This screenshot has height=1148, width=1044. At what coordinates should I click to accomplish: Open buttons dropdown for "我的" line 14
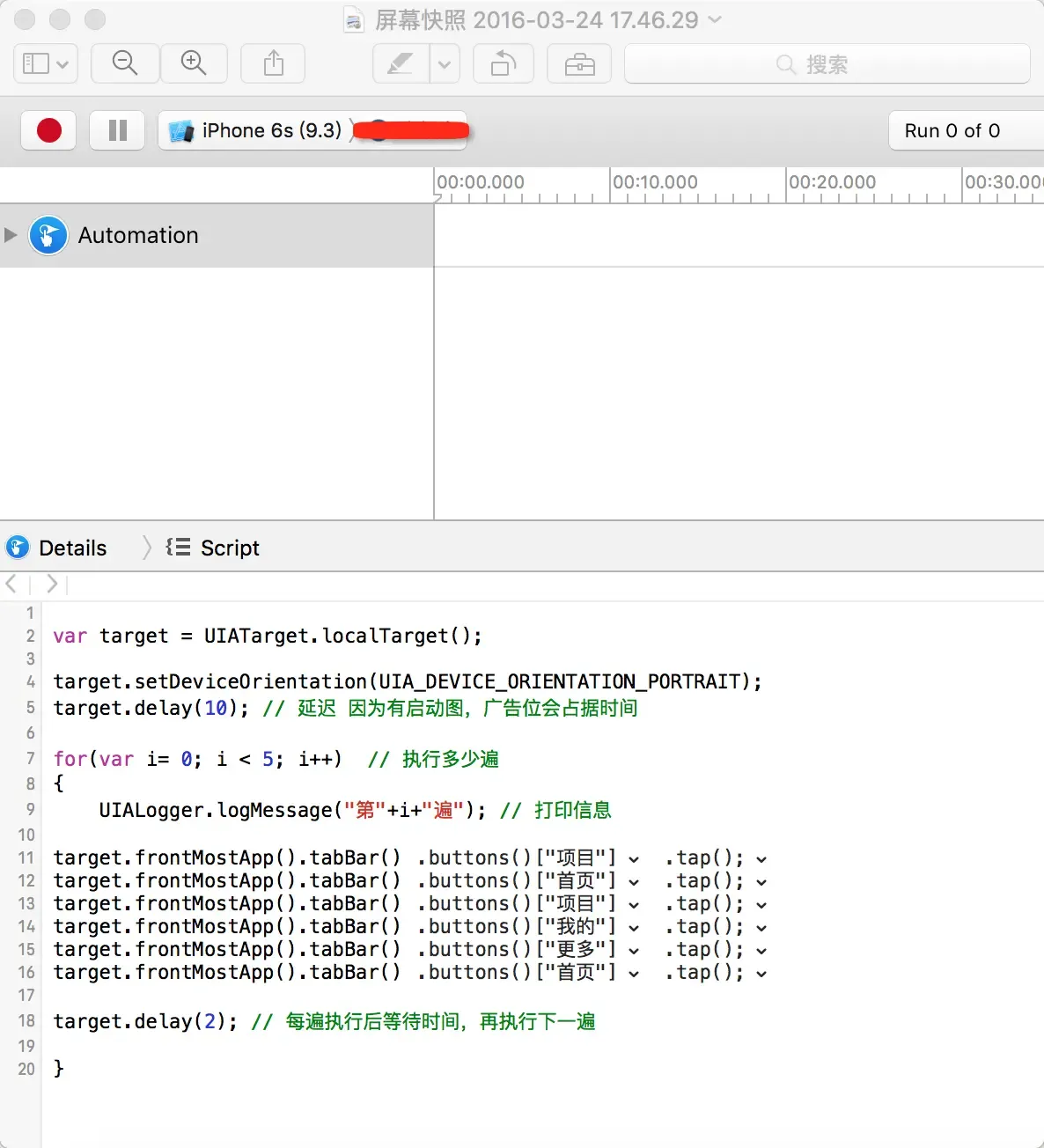click(x=633, y=928)
